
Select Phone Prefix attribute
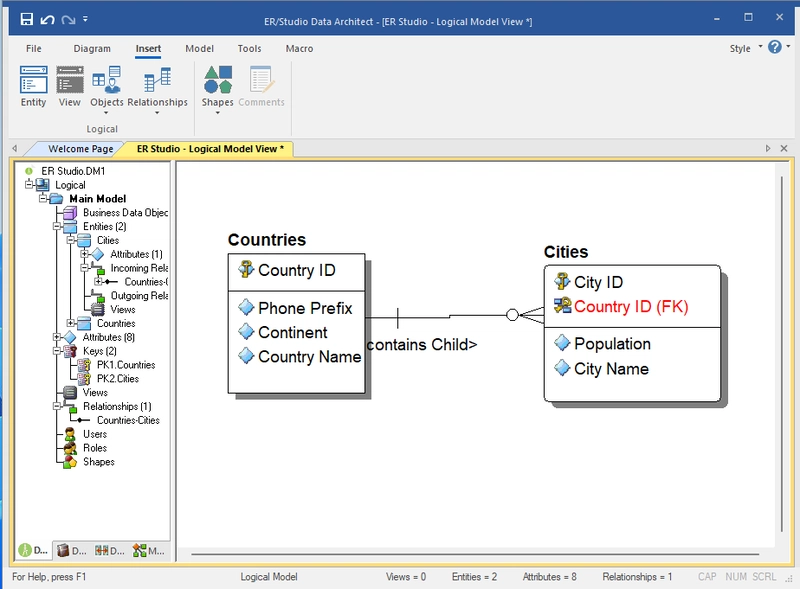305,308
